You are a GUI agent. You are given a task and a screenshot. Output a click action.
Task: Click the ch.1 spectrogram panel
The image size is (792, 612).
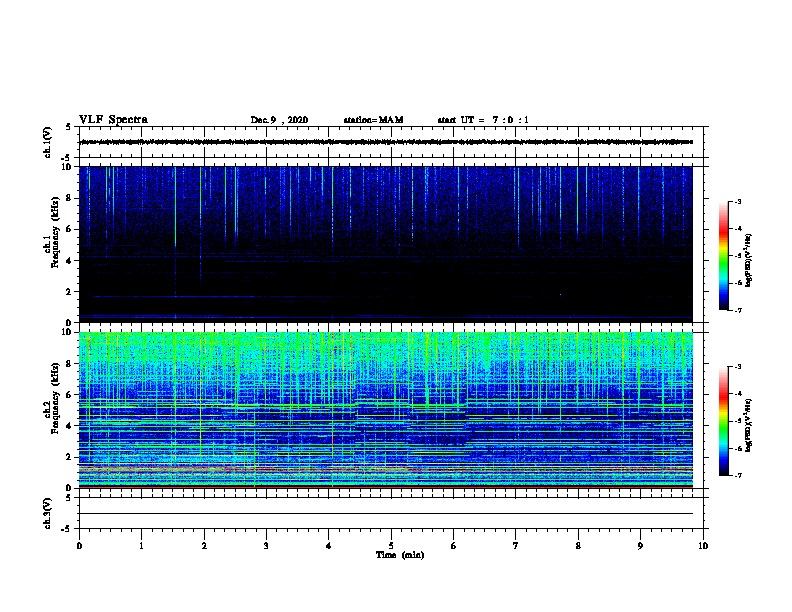point(386,244)
